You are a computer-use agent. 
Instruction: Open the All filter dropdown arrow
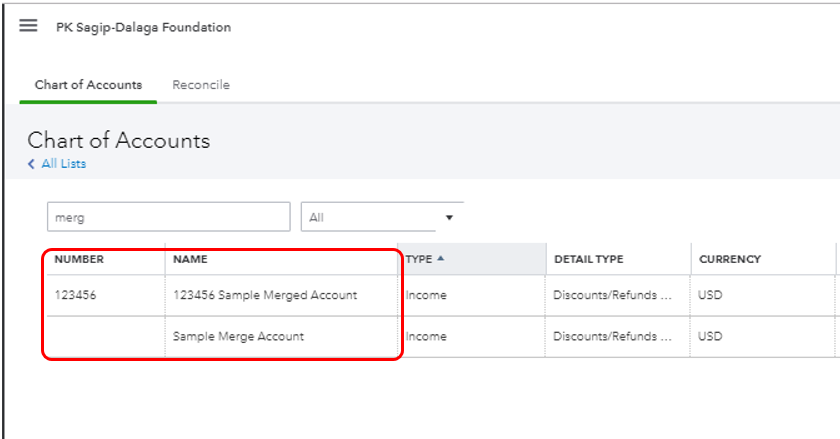(x=449, y=217)
